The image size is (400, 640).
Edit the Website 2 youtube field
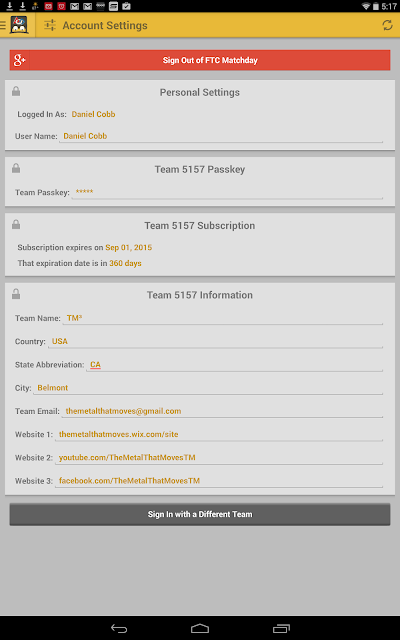point(219,458)
